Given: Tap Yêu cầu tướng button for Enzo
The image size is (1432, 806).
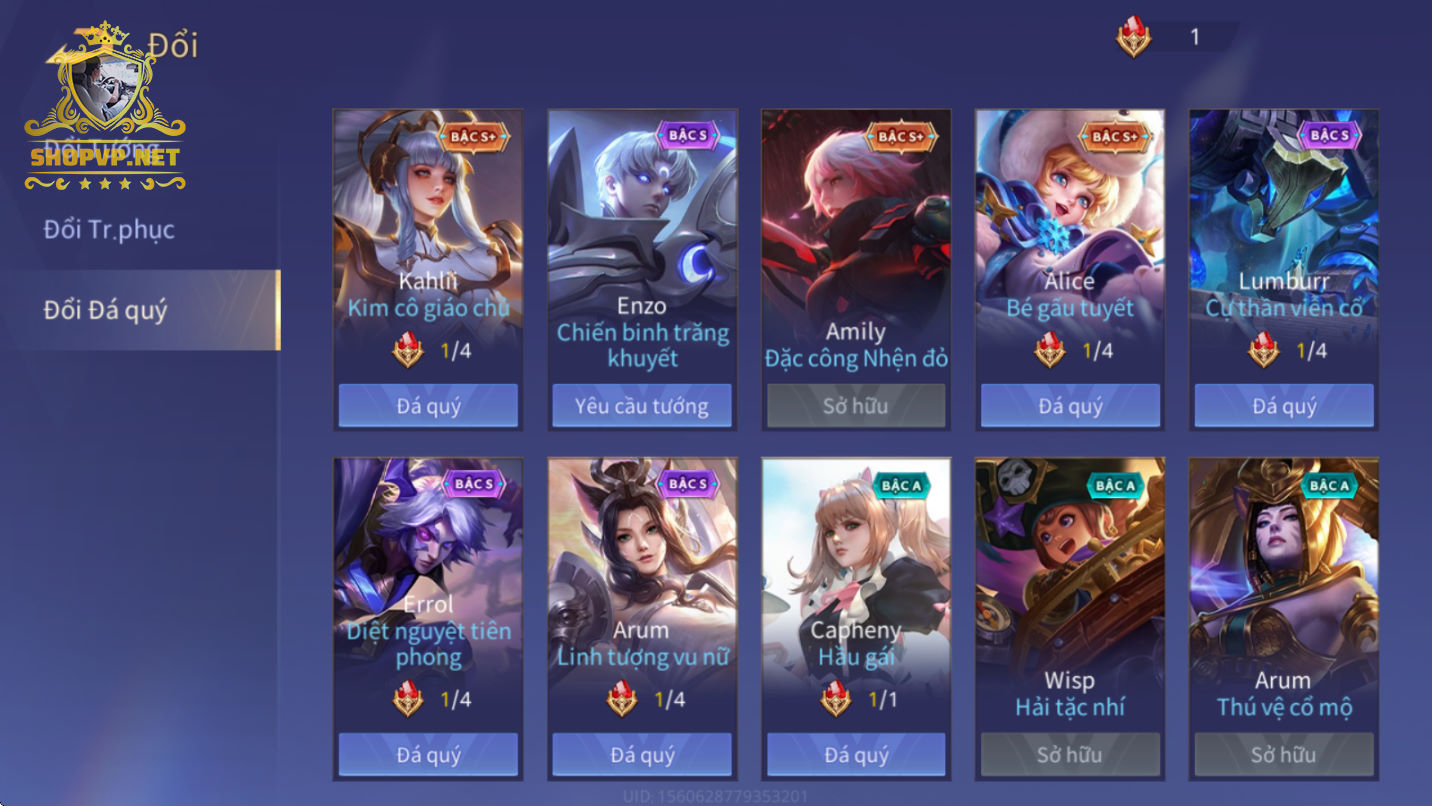Looking at the screenshot, I should [x=642, y=406].
